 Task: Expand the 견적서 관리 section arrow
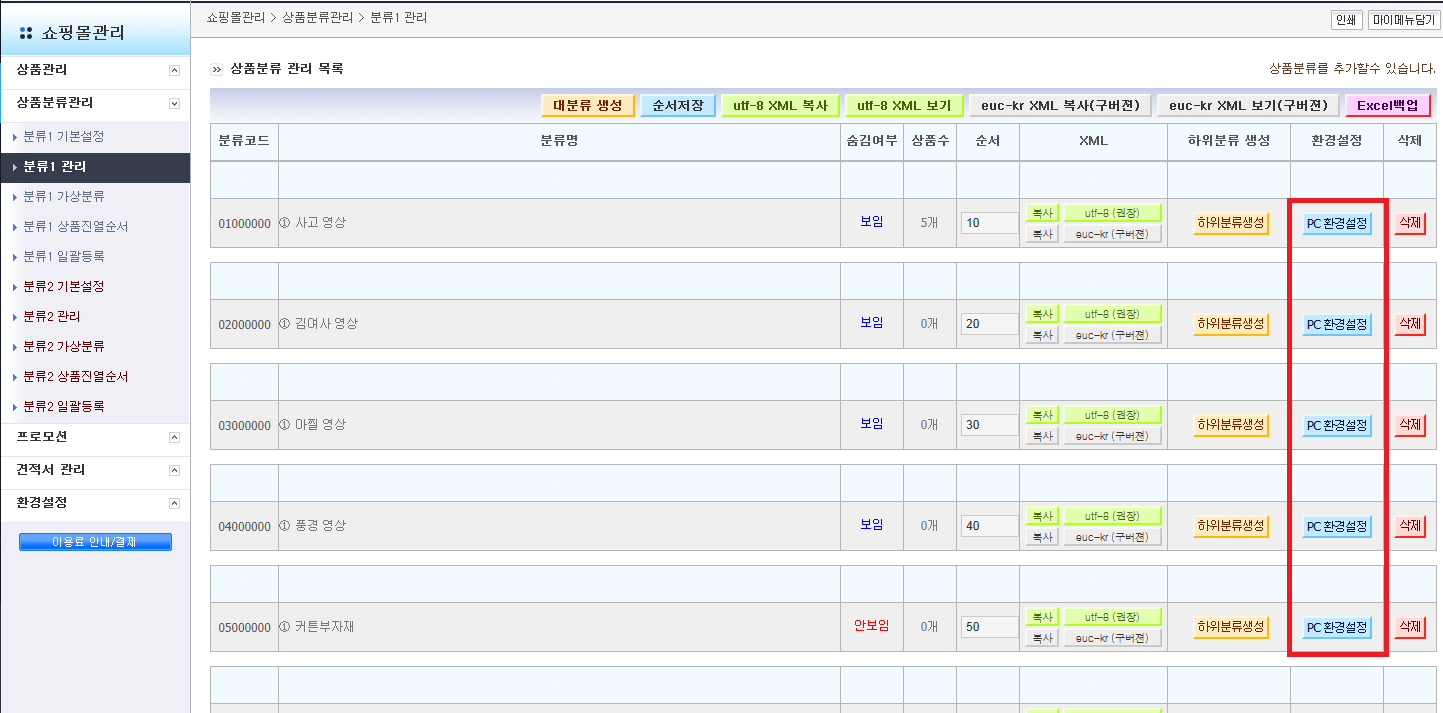pos(174,470)
